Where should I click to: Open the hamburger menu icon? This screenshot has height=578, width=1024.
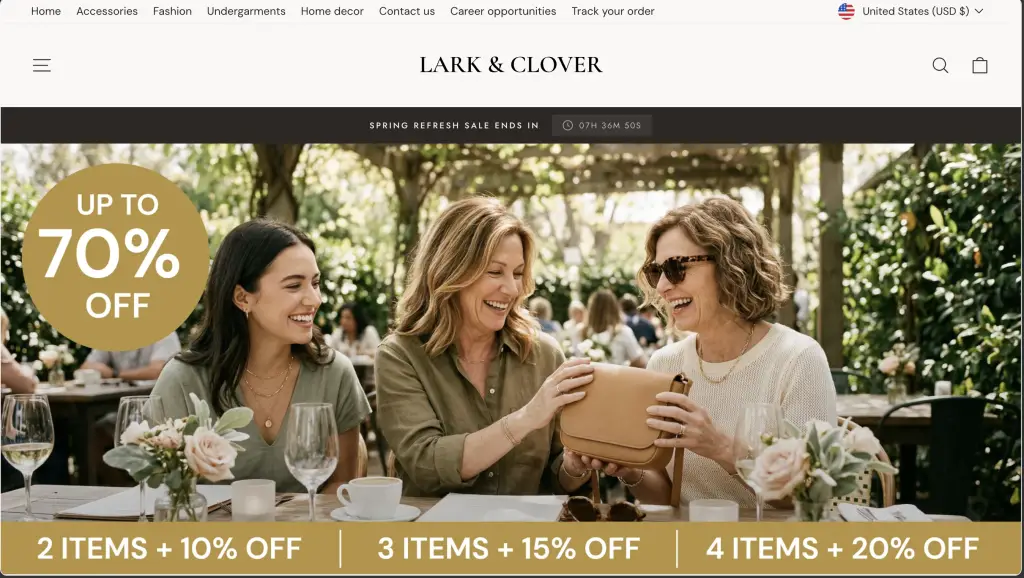click(42, 65)
